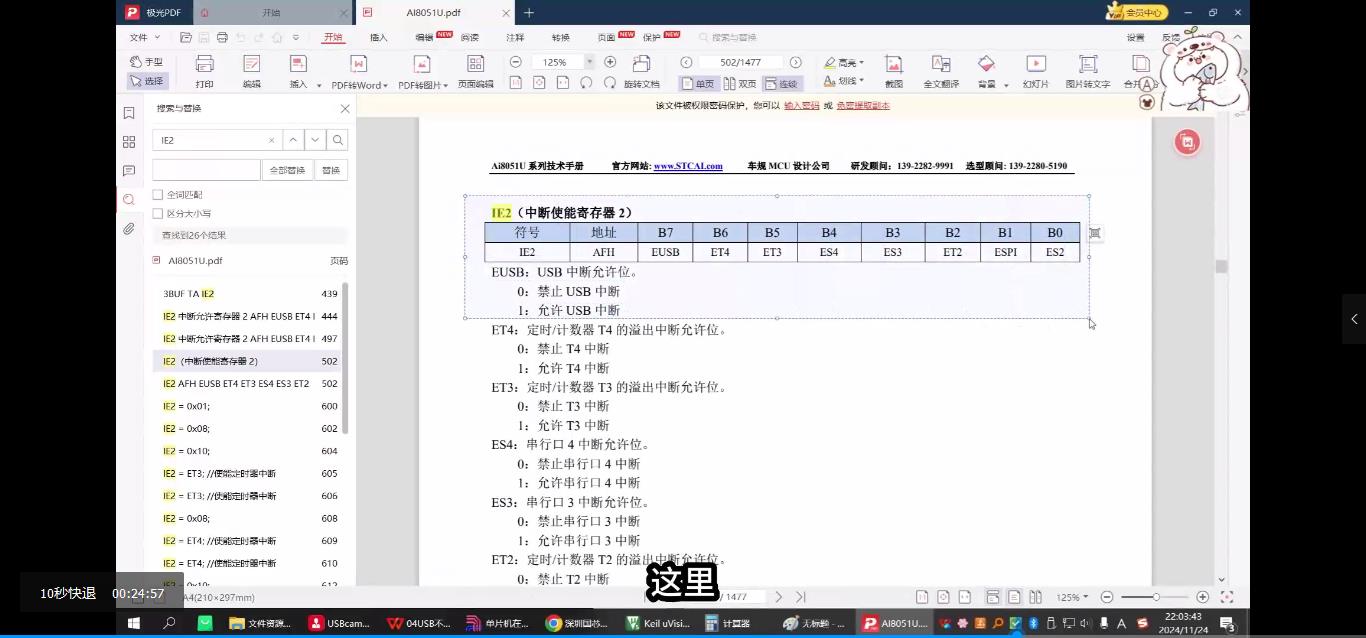Image resolution: width=1366 pixels, height=638 pixels.
Task: Enable the 区分大小写 case-sensitive checkbox
Action: click(x=157, y=213)
